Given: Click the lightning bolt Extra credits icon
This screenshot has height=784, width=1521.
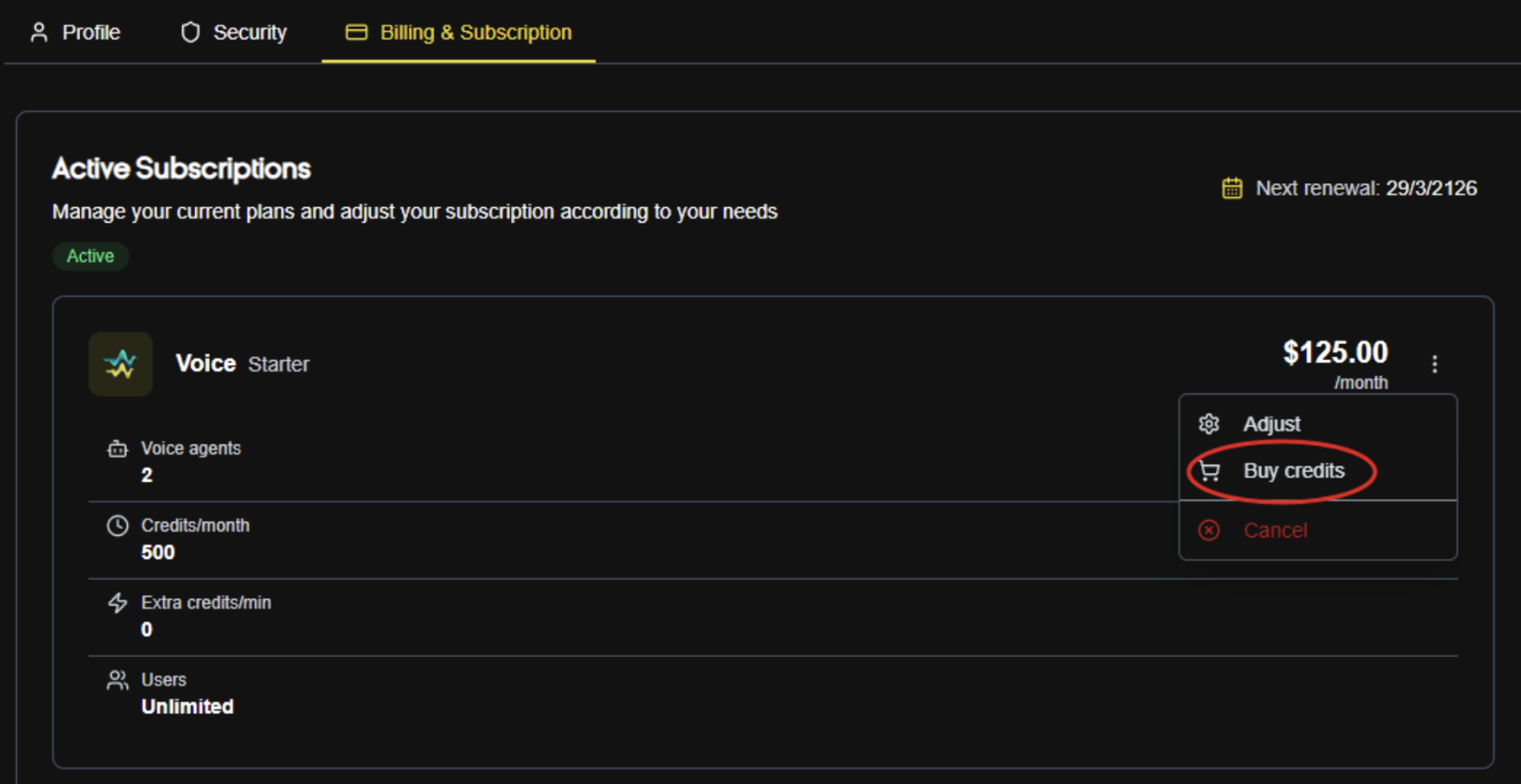Looking at the screenshot, I should click(117, 603).
